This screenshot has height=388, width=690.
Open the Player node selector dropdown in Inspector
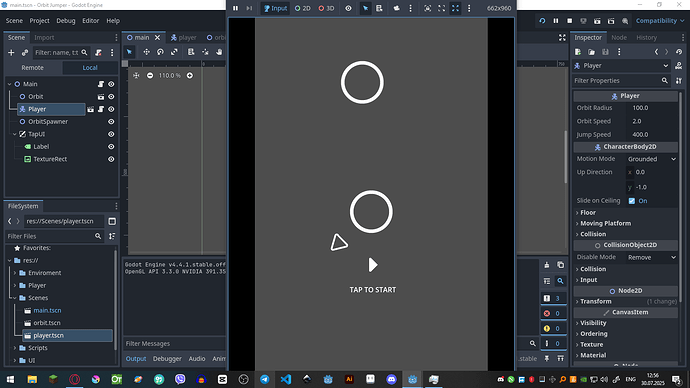coord(621,66)
